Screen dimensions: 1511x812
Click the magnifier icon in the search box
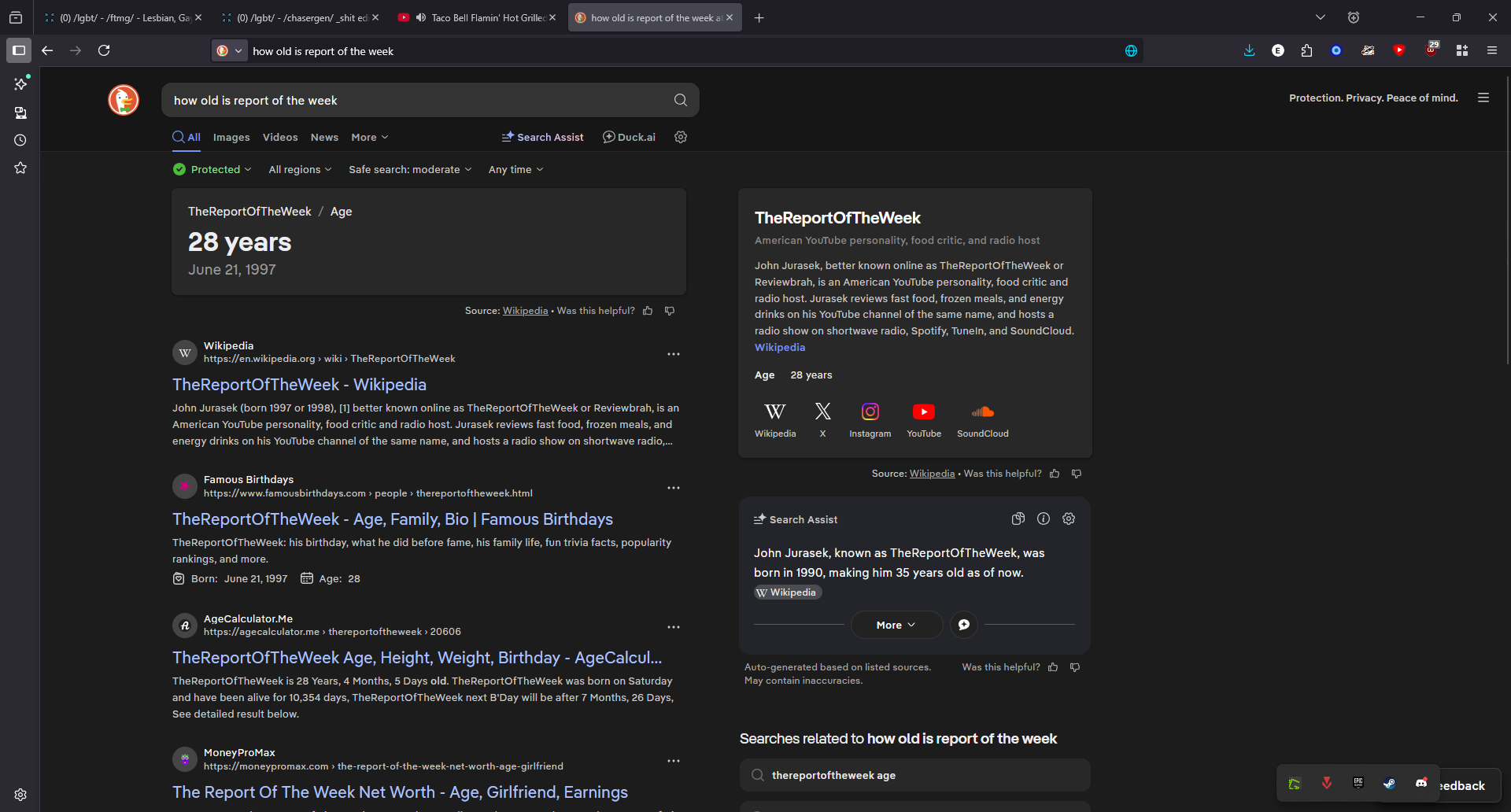tap(681, 100)
